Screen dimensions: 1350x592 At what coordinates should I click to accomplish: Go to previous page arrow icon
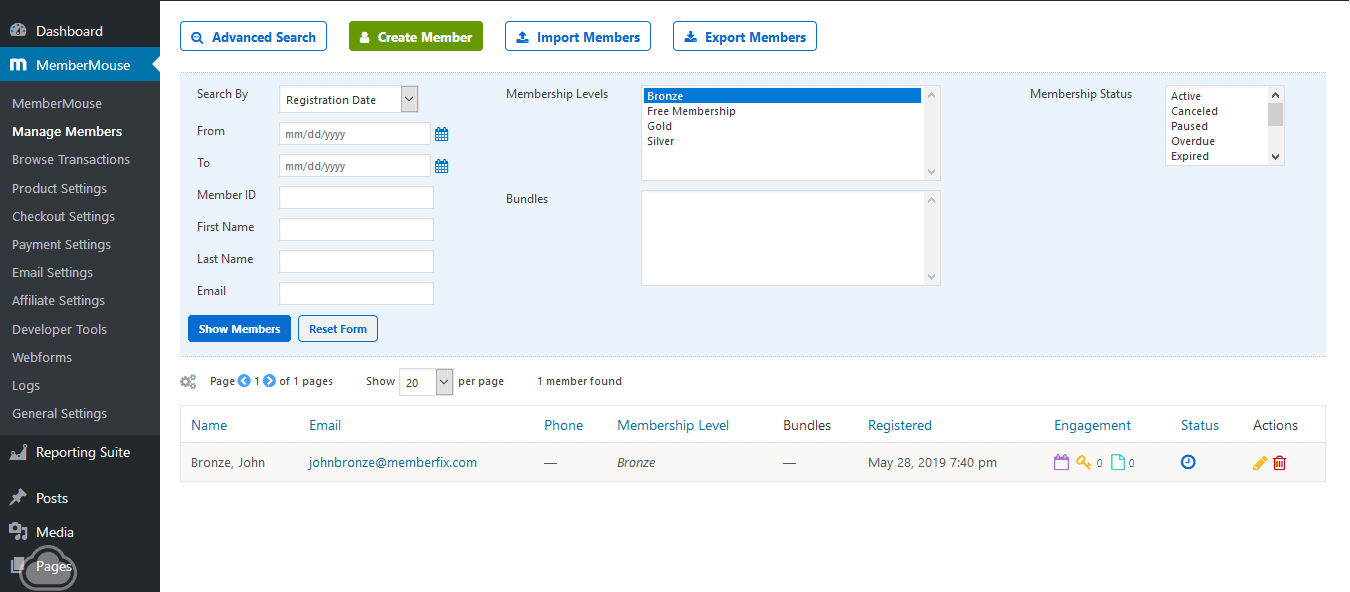pos(244,381)
